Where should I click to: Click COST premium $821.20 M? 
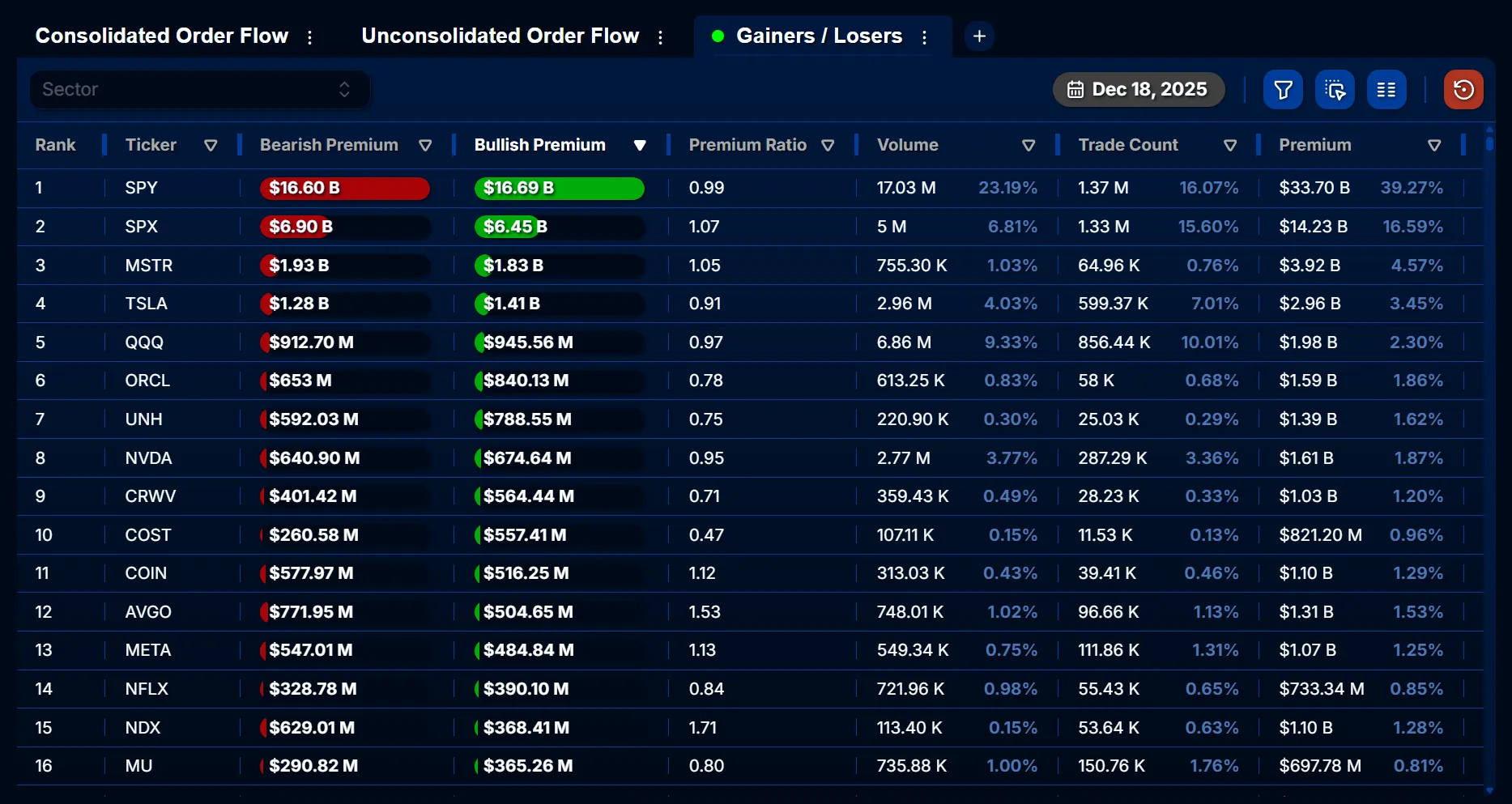[1320, 535]
